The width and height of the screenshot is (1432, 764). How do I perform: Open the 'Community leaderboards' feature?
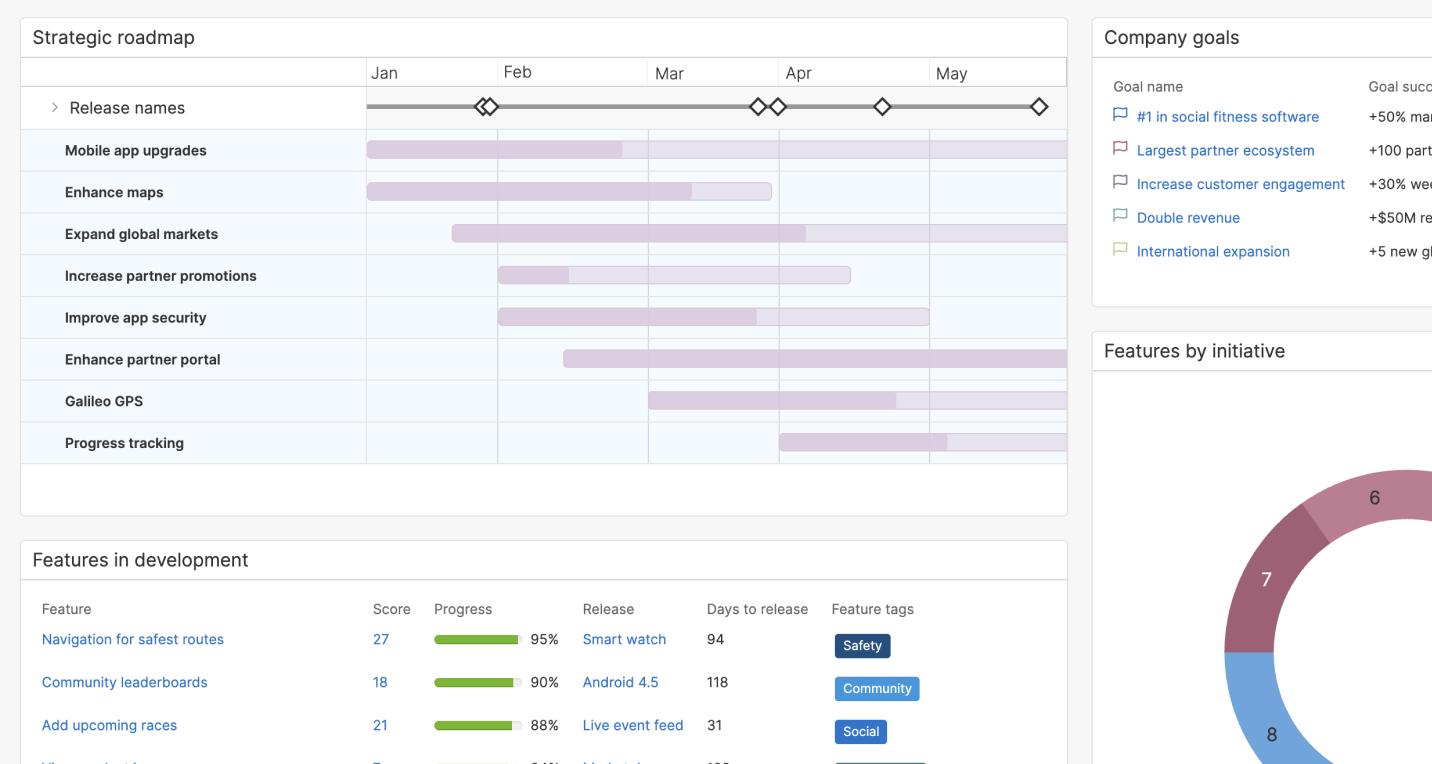[x=124, y=682]
